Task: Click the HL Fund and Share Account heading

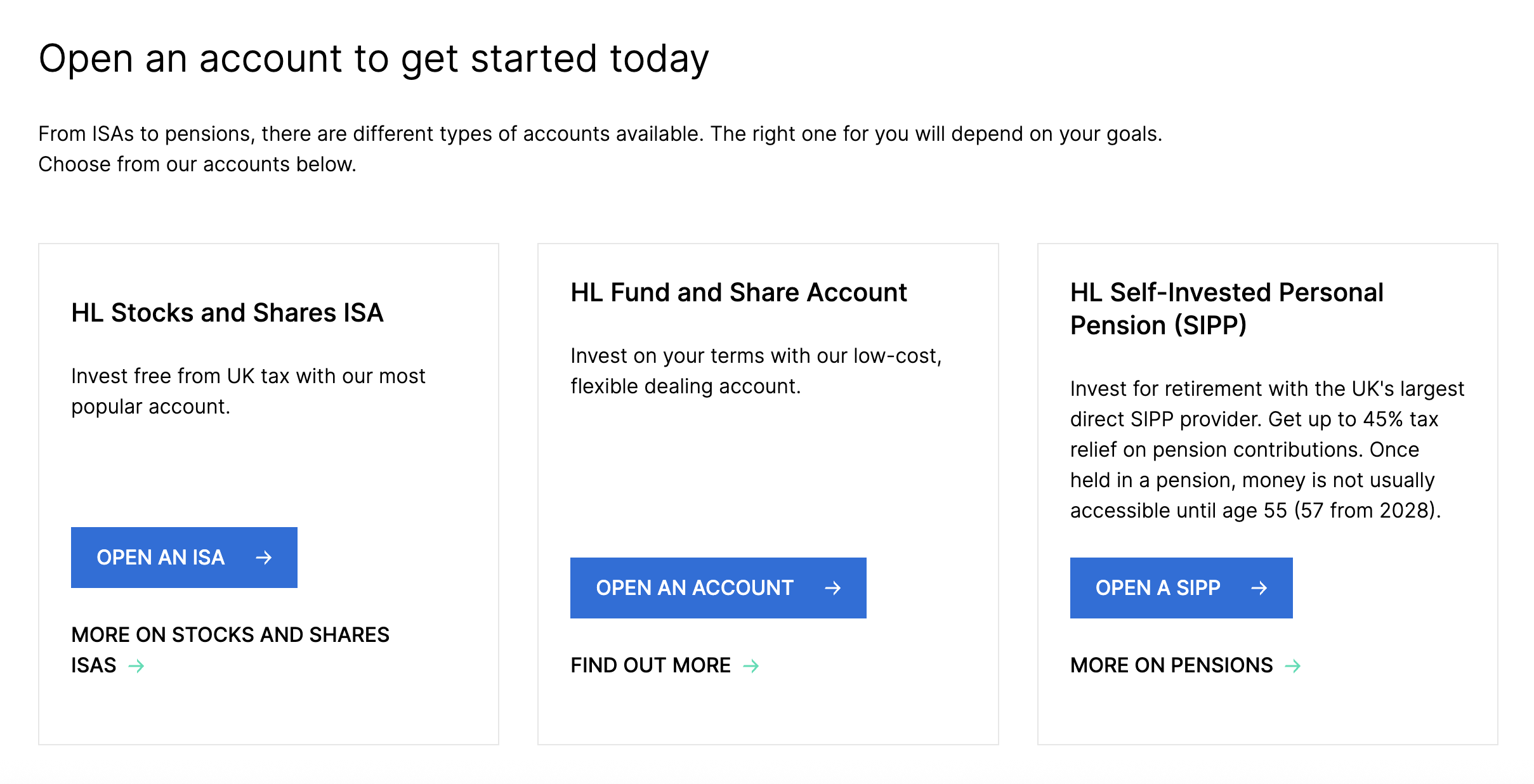Action: pos(738,292)
